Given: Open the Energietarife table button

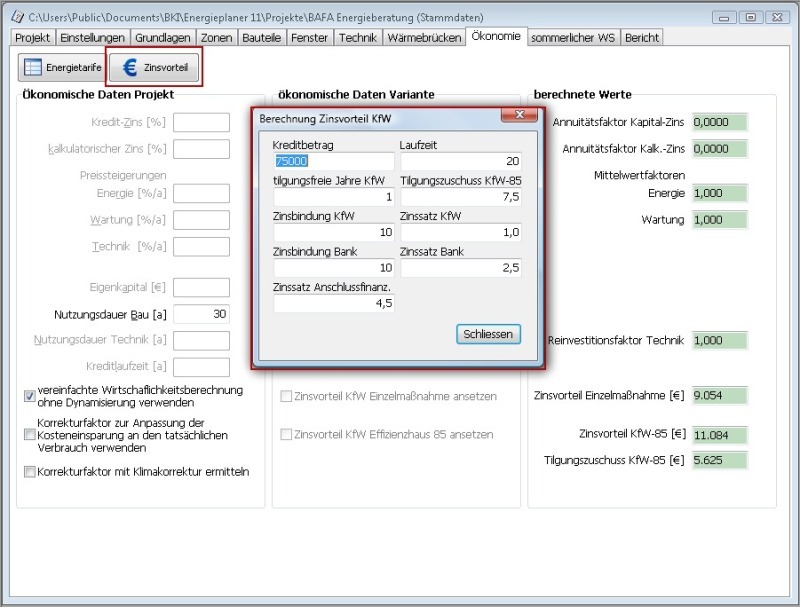Looking at the screenshot, I should click(x=61, y=67).
